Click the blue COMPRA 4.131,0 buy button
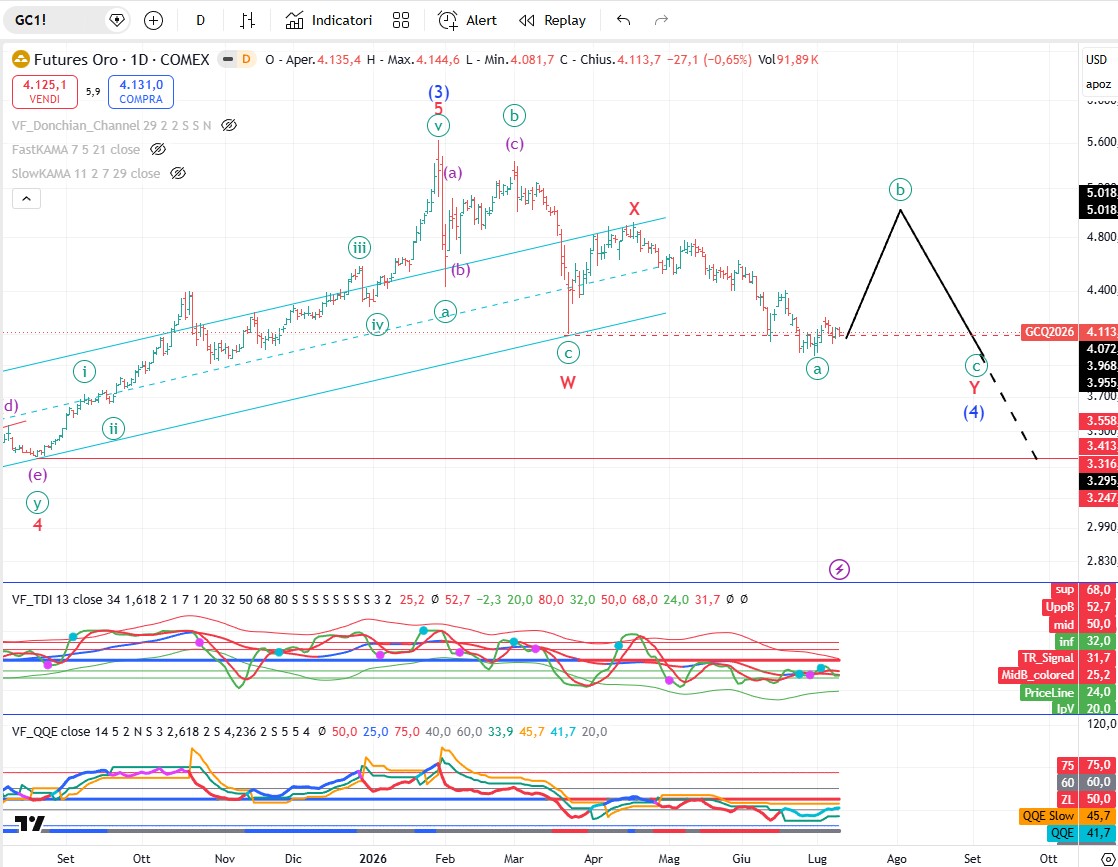1118x867 pixels. click(x=140, y=91)
